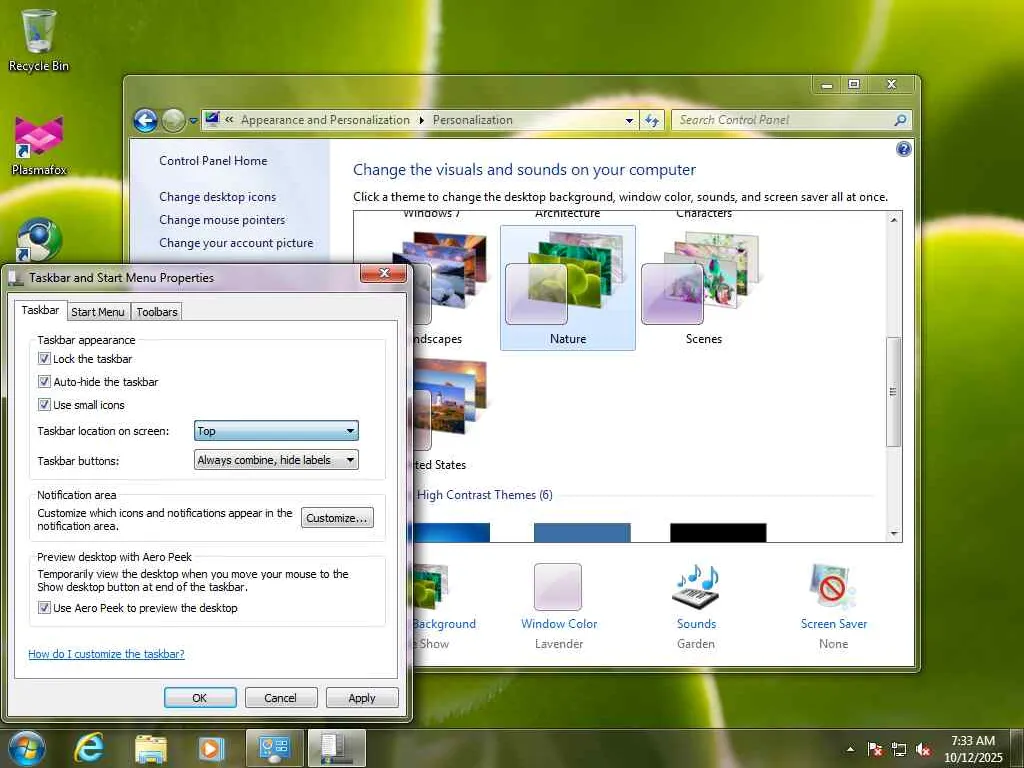Click the taskbar clock showing 7:33 AM
This screenshot has height=768, width=1024.
coord(973,749)
